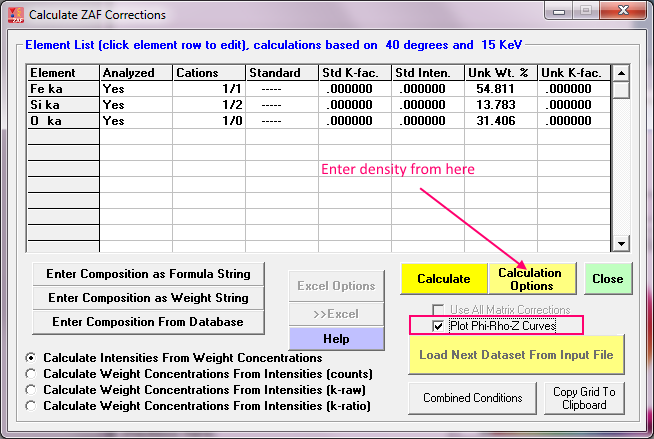
Task: Click the ZAF application icon in title bar
Action: 13,14
